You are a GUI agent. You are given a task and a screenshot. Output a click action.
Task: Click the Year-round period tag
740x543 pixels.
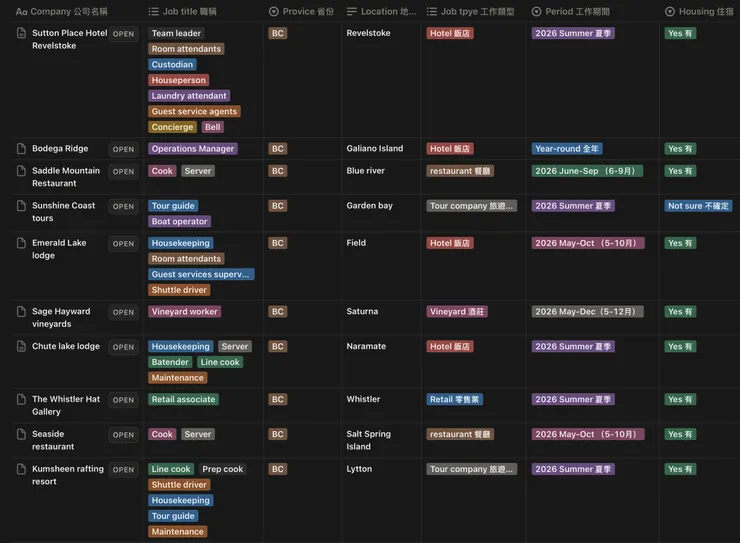(x=566, y=149)
